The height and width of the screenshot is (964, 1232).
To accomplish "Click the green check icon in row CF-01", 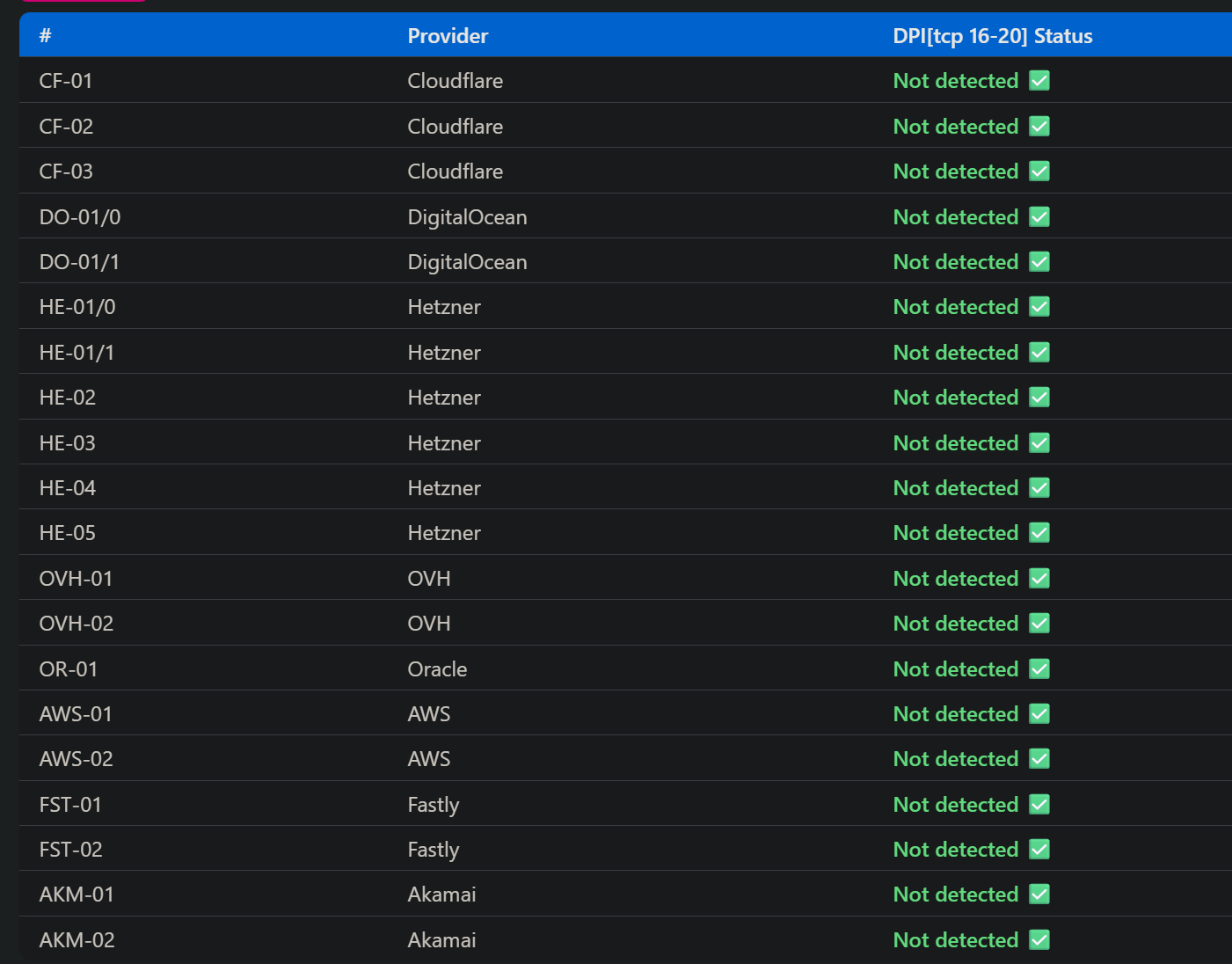I will (x=1039, y=81).
